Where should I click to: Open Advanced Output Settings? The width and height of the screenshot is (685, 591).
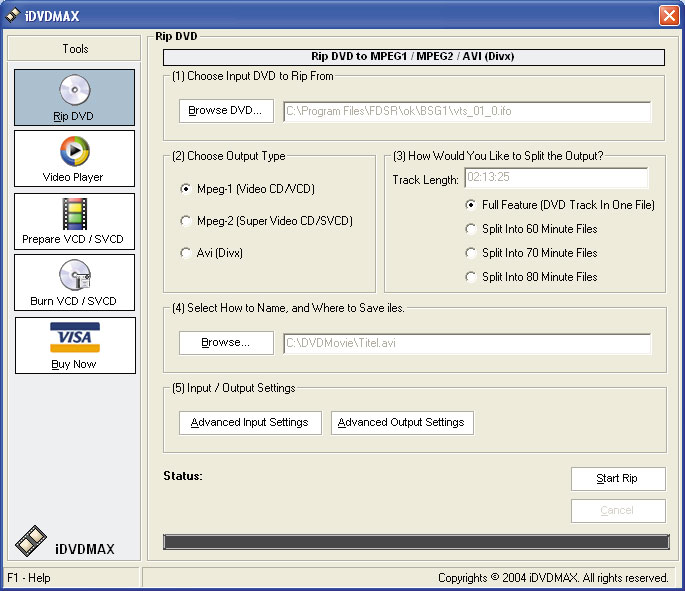pyautogui.click(x=402, y=423)
